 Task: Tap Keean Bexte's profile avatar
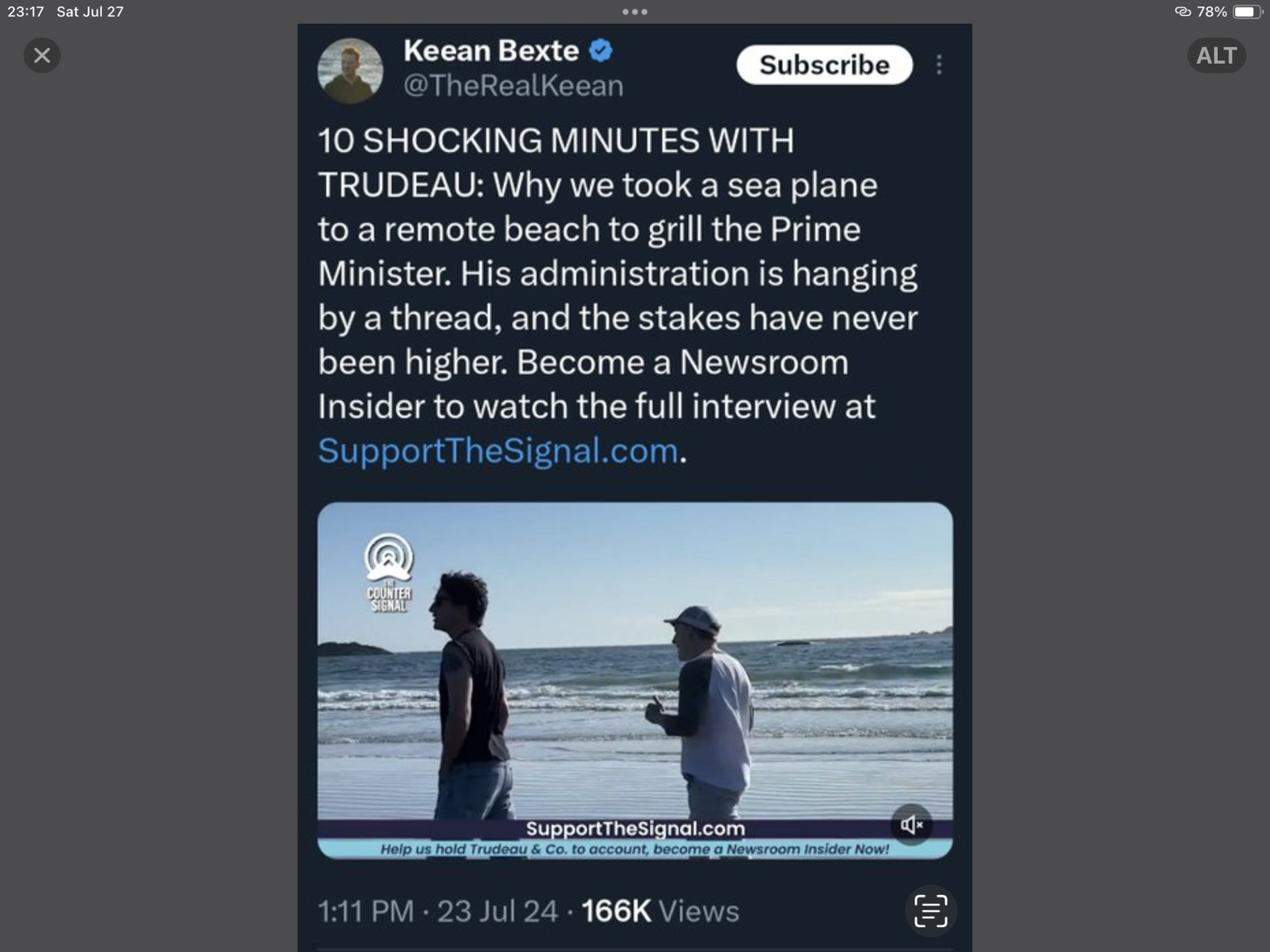coord(350,71)
